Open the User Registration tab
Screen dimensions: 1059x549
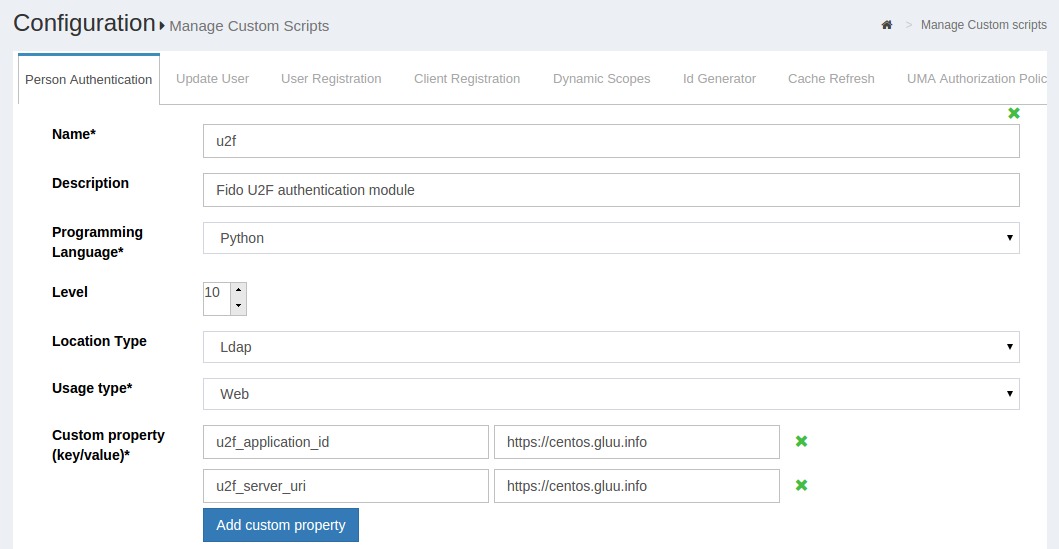[331, 79]
